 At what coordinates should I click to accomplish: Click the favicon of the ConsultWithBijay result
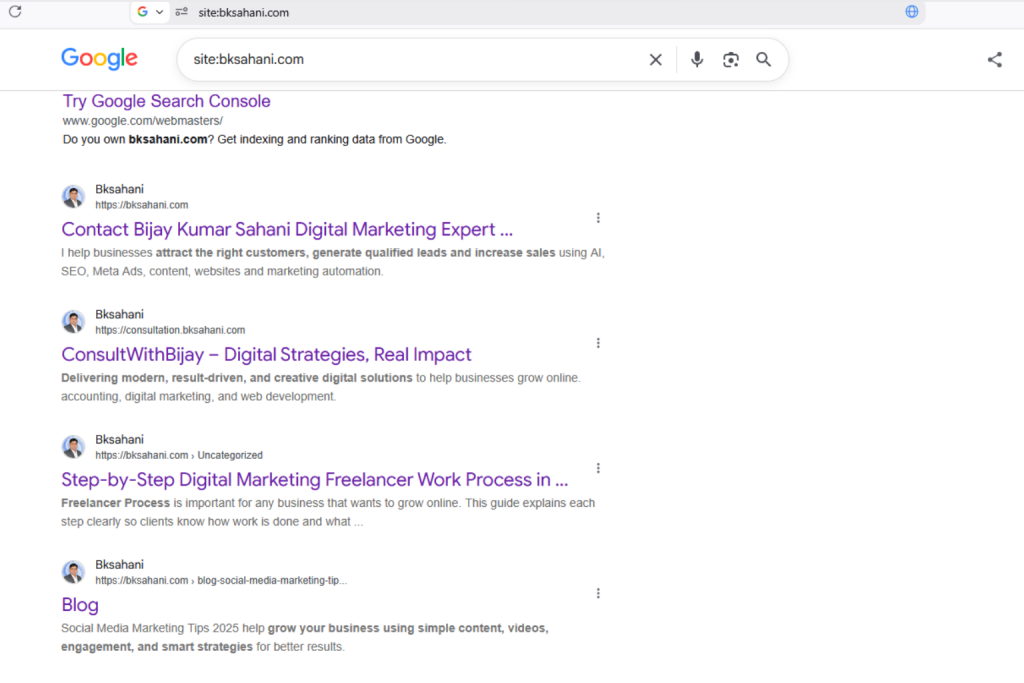coord(73,322)
